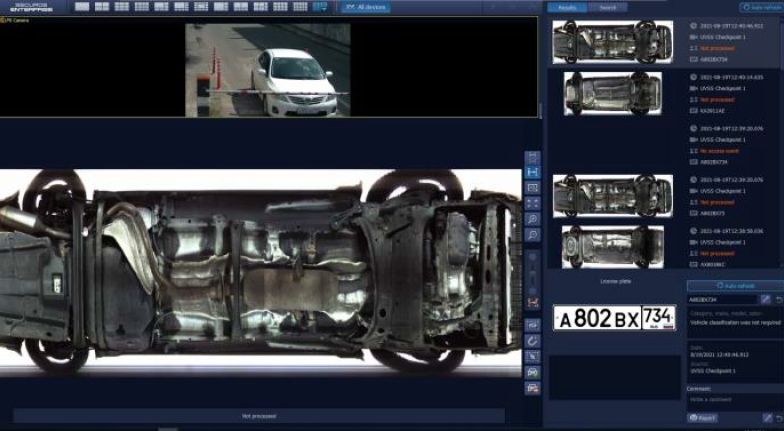Click the fit-to-width tool in the vertical toolbar
Image resolution: width=784 pixels, height=431 pixels.
click(533, 173)
